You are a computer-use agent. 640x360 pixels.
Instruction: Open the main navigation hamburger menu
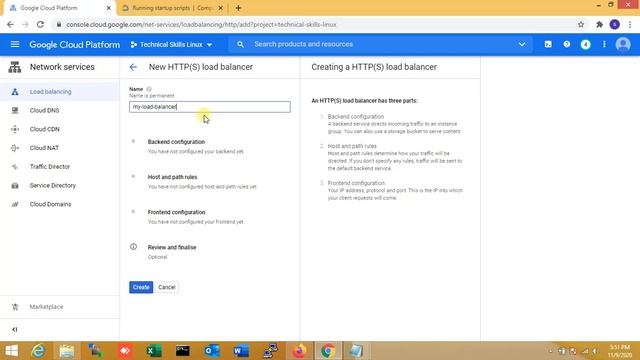pos(15,44)
